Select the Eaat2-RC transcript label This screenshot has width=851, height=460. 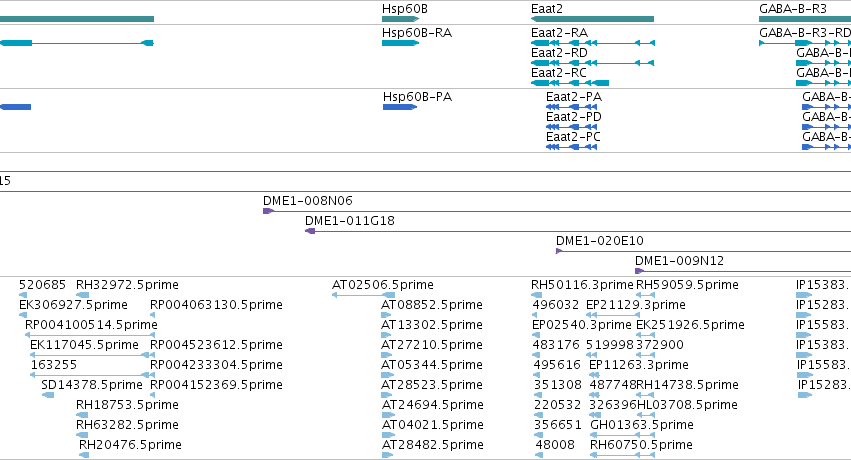pyautogui.click(x=559, y=73)
